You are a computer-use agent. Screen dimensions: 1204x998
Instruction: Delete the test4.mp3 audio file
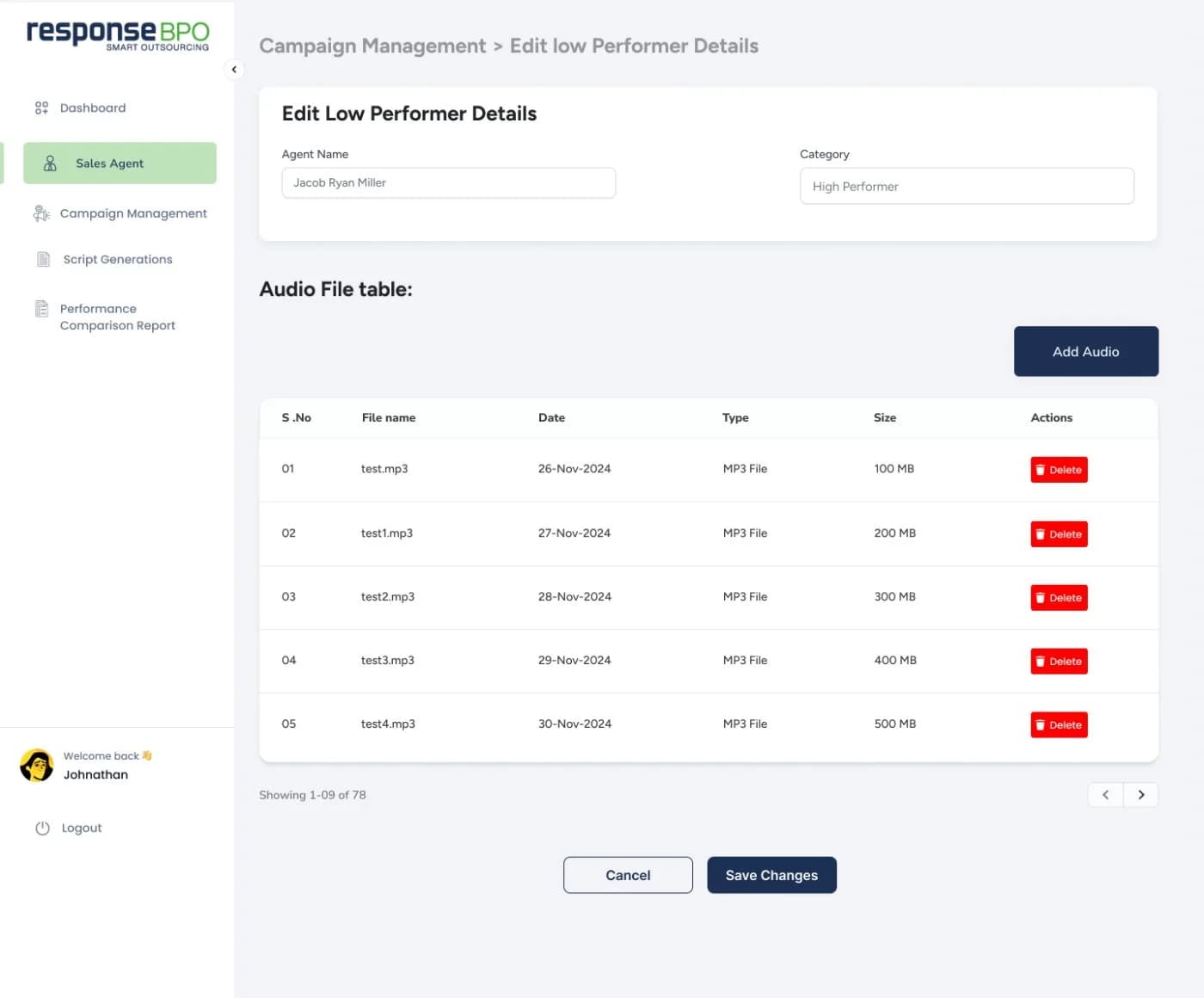coord(1059,725)
